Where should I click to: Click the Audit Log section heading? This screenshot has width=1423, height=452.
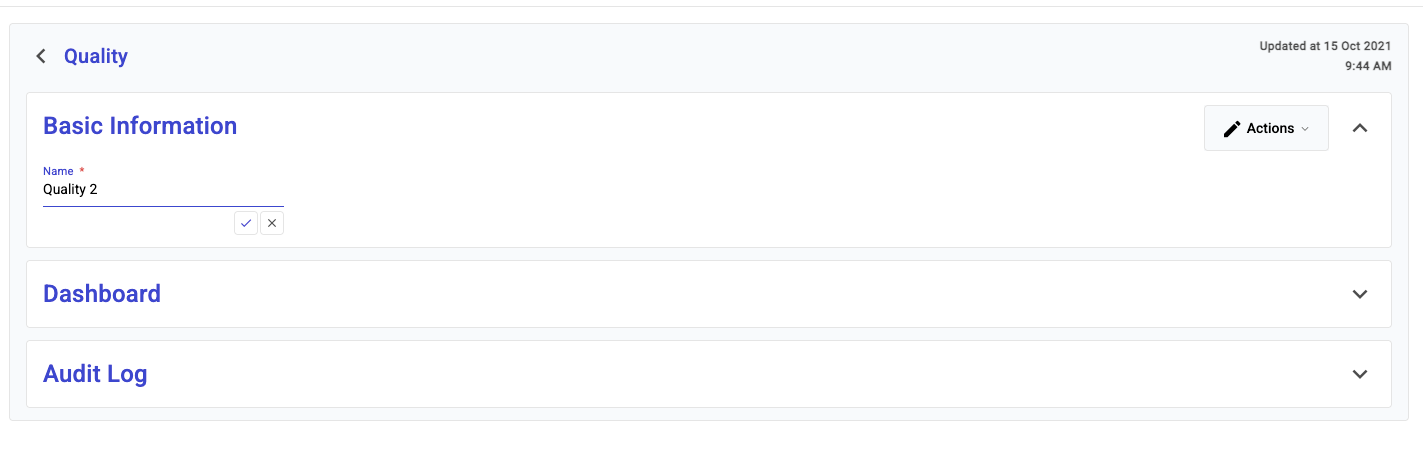(x=95, y=374)
